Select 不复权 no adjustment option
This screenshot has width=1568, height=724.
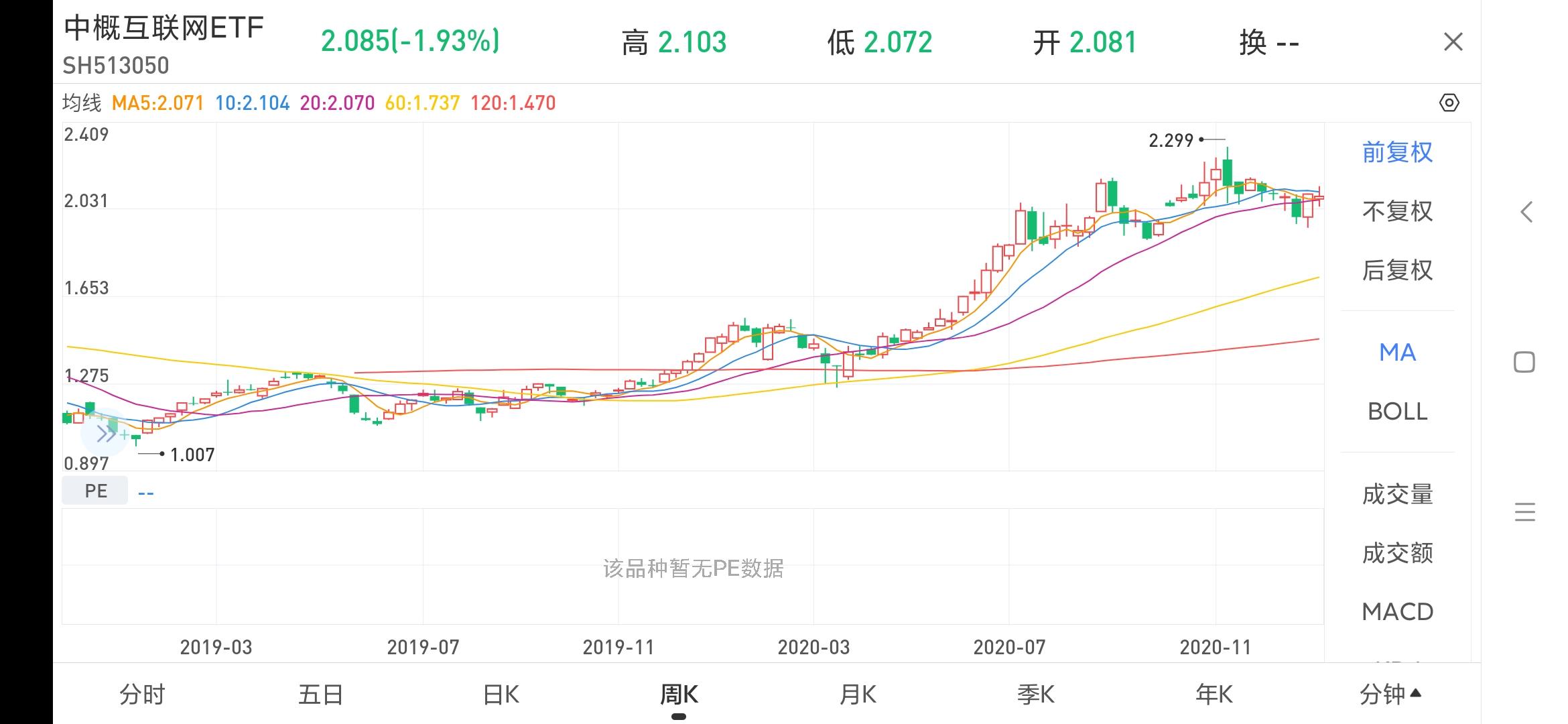[1397, 211]
